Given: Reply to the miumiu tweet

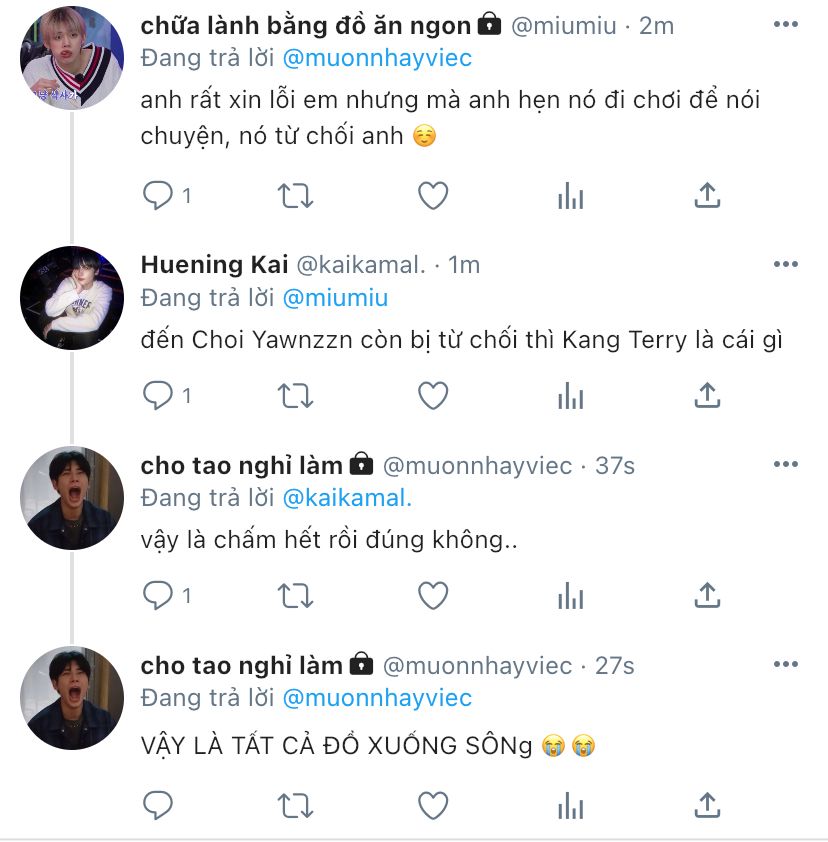Looking at the screenshot, I should pos(158,196).
